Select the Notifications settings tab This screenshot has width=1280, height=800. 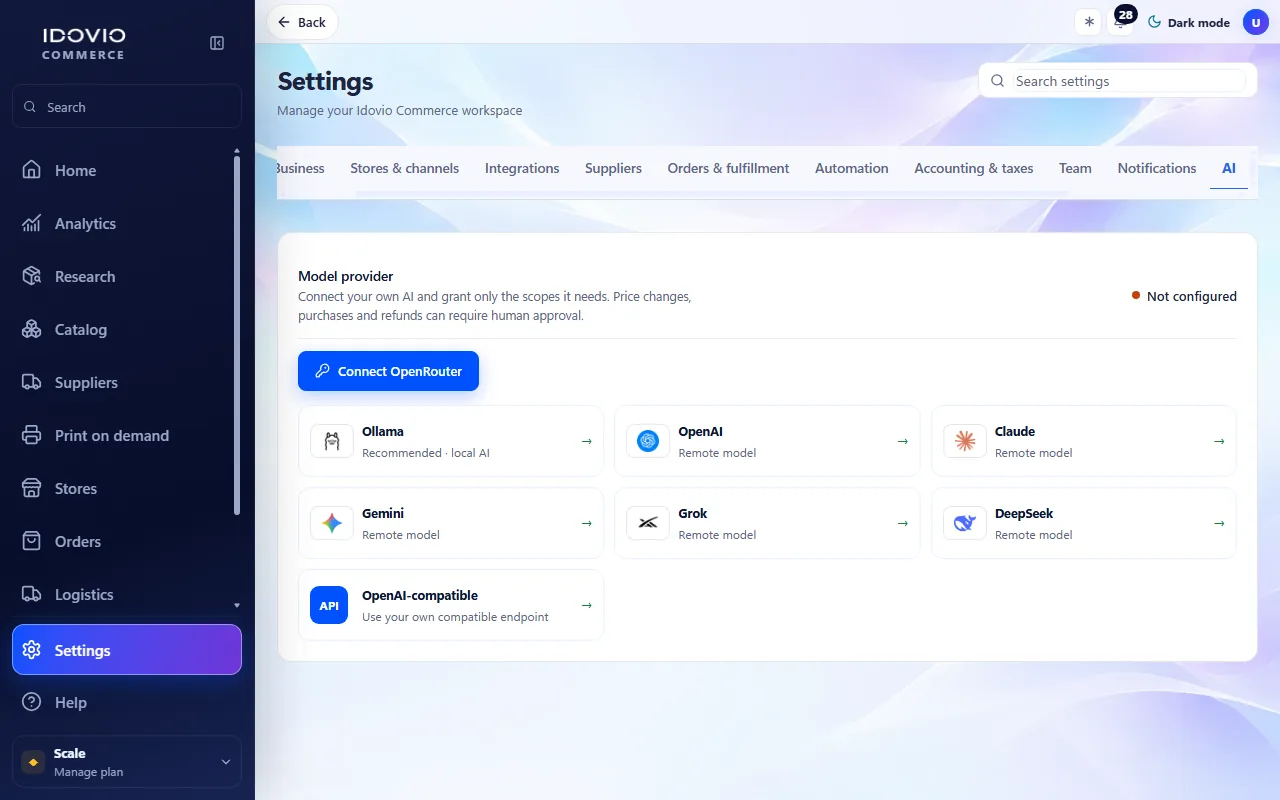(x=1157, y=168)
